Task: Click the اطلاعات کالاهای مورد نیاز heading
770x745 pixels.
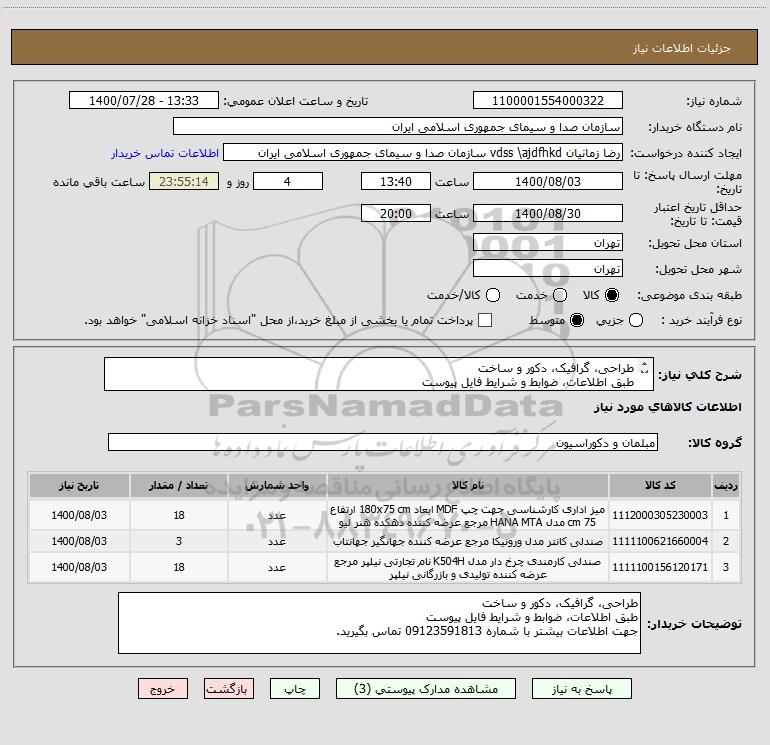Action: 667,407
